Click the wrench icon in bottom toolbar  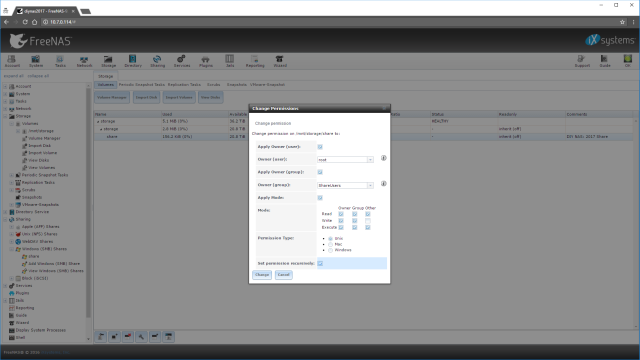pos(141,337)
